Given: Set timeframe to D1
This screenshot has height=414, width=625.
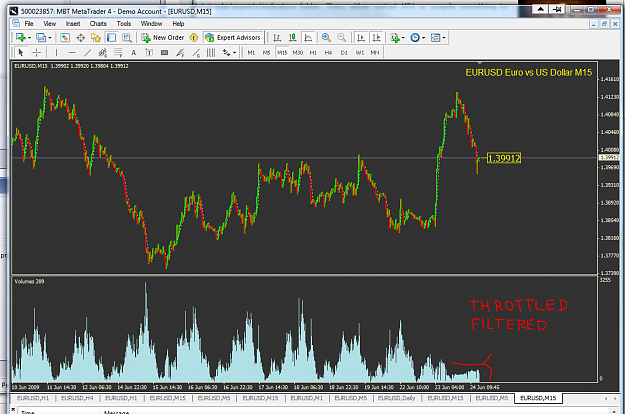Looking at the screenshot, I should tap(344, 52).
